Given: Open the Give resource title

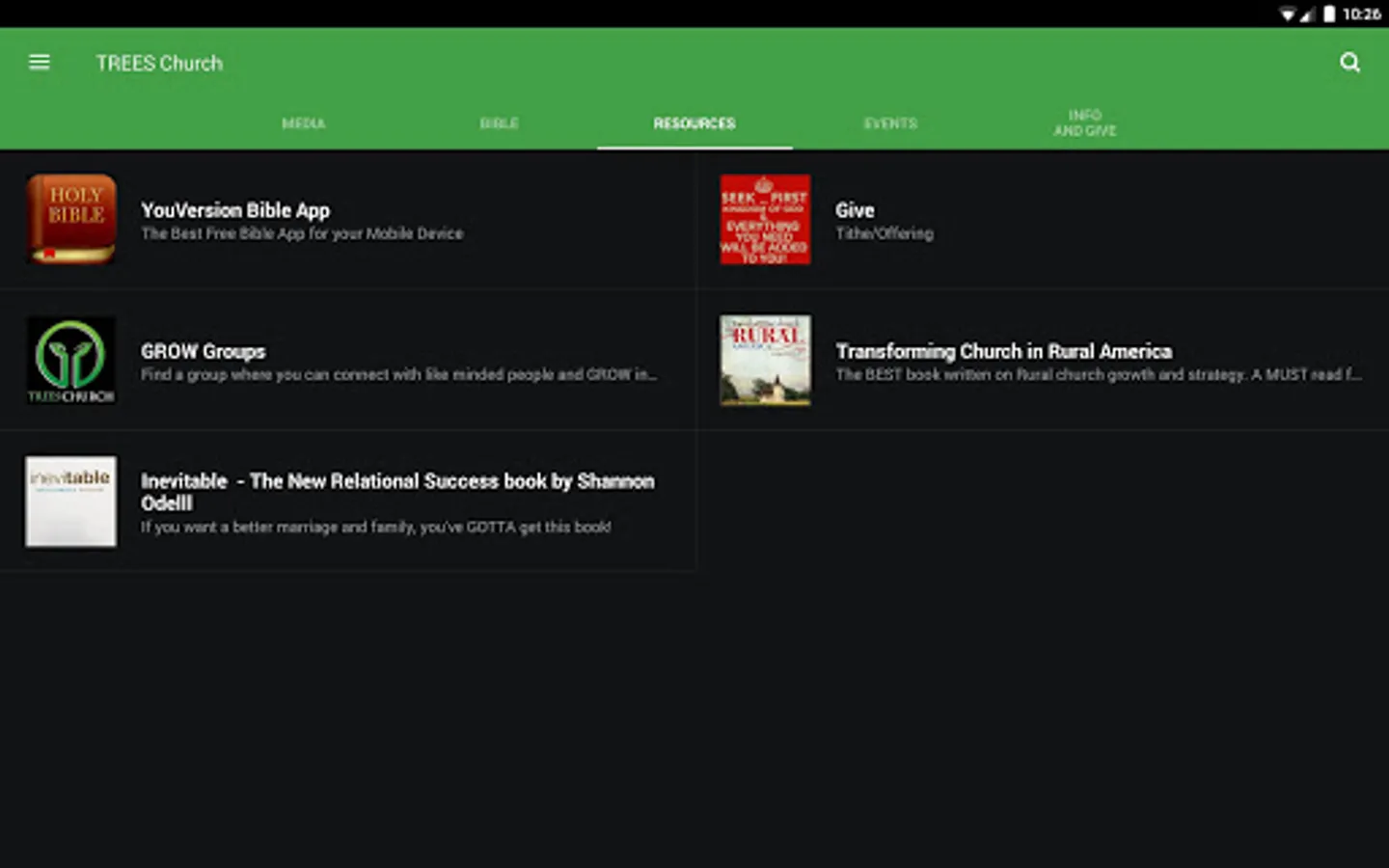Looking at the screenshot, I should click(855, 210).
